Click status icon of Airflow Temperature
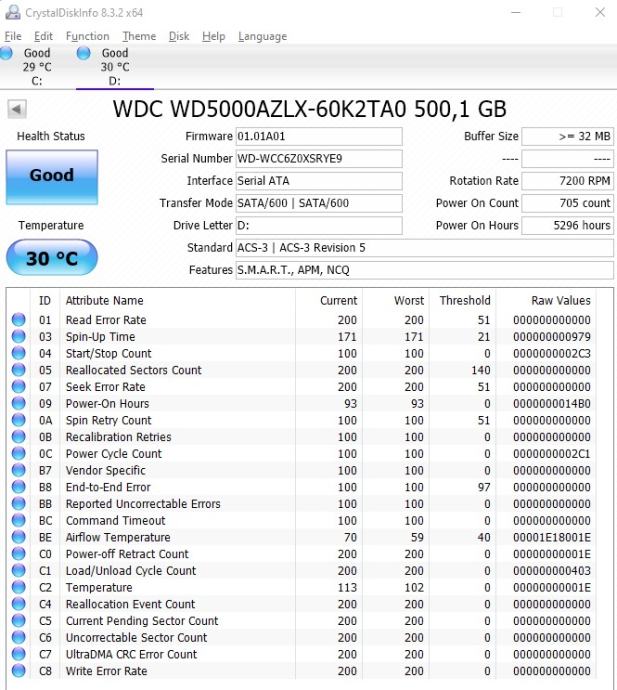Screen dimensions: 617x690 (x=18, y=537)
